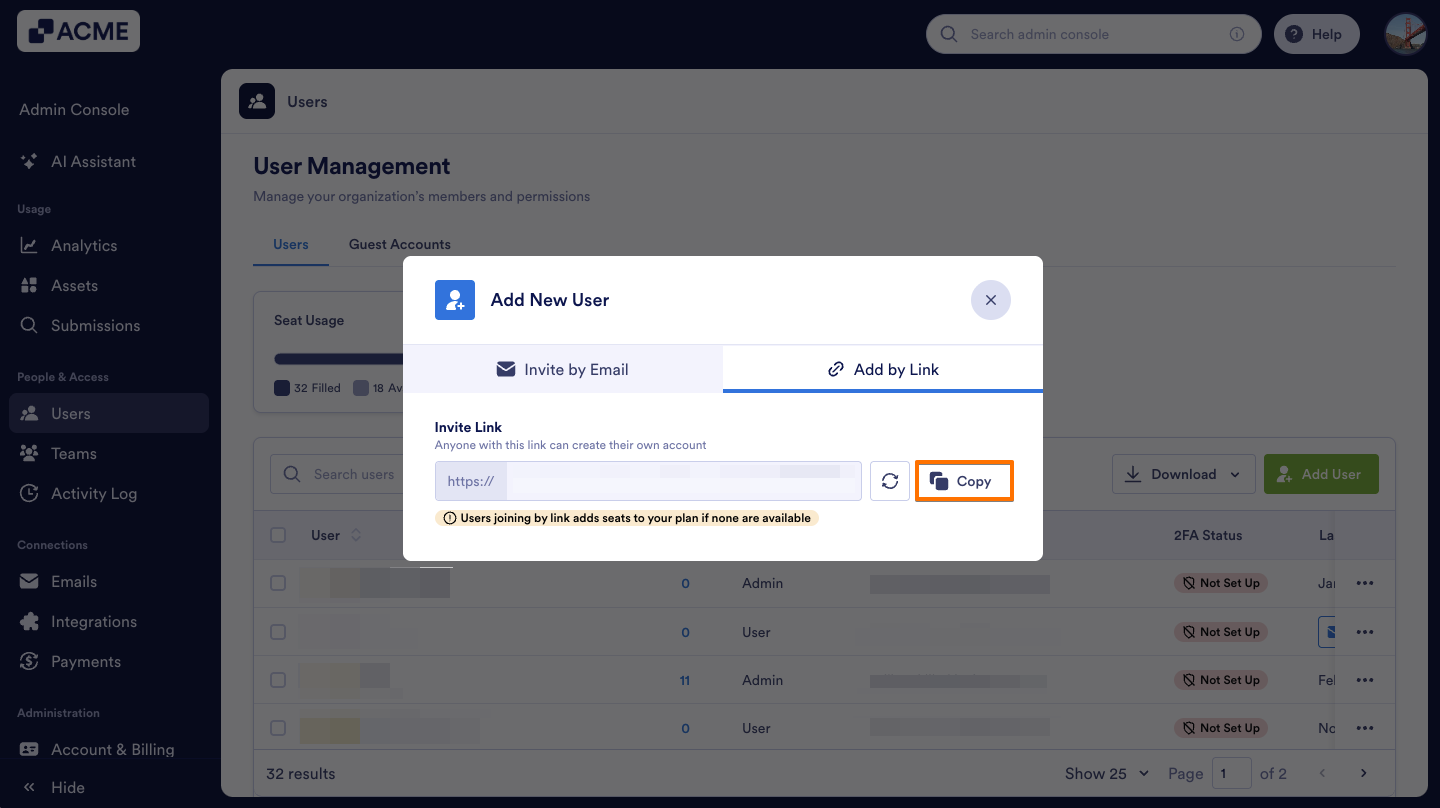Tick the checkbox next to the Admin with 11 assets
The height and width of the screenshot is (808, 1440).
[x=278, y=679]
